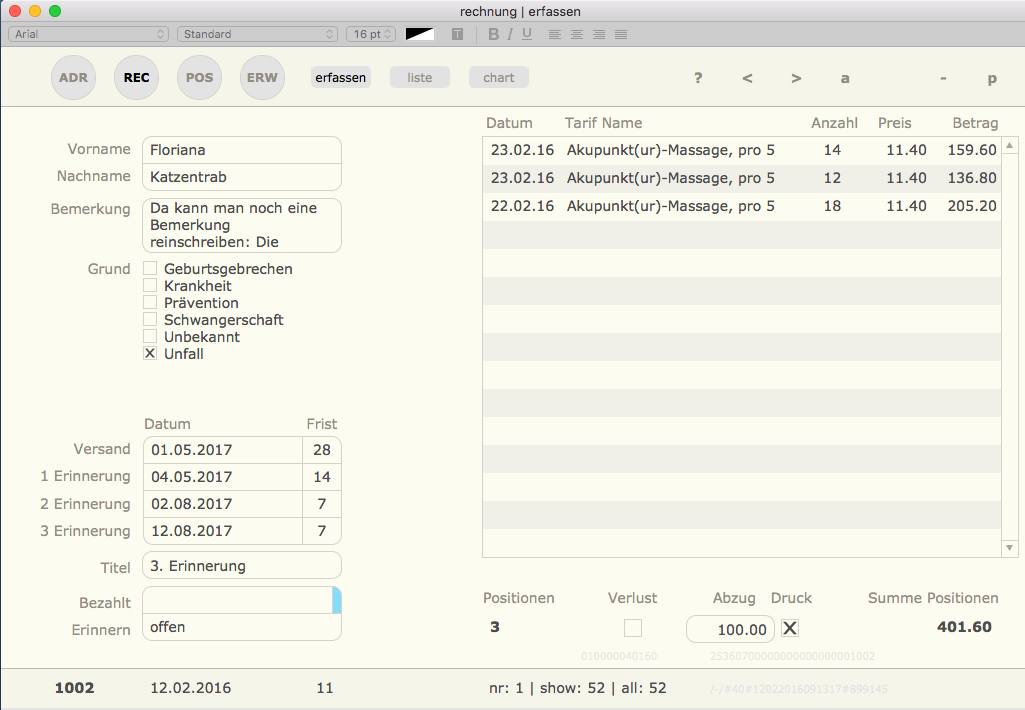Click the question mark help button
This screenshot has height=710, width=1025.
tap(698, 78)
